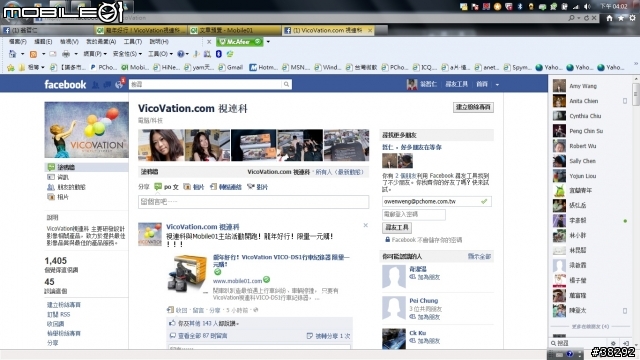Hide the VicoVation post with its X

[x=366, y=225]
